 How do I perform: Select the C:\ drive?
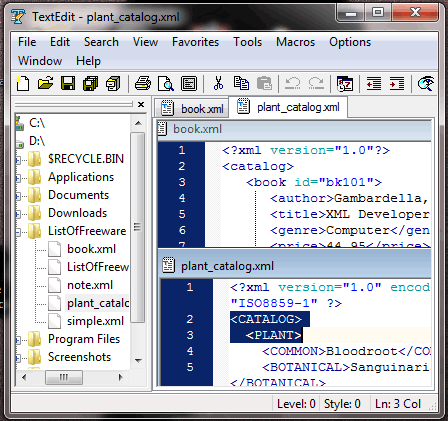37,123
